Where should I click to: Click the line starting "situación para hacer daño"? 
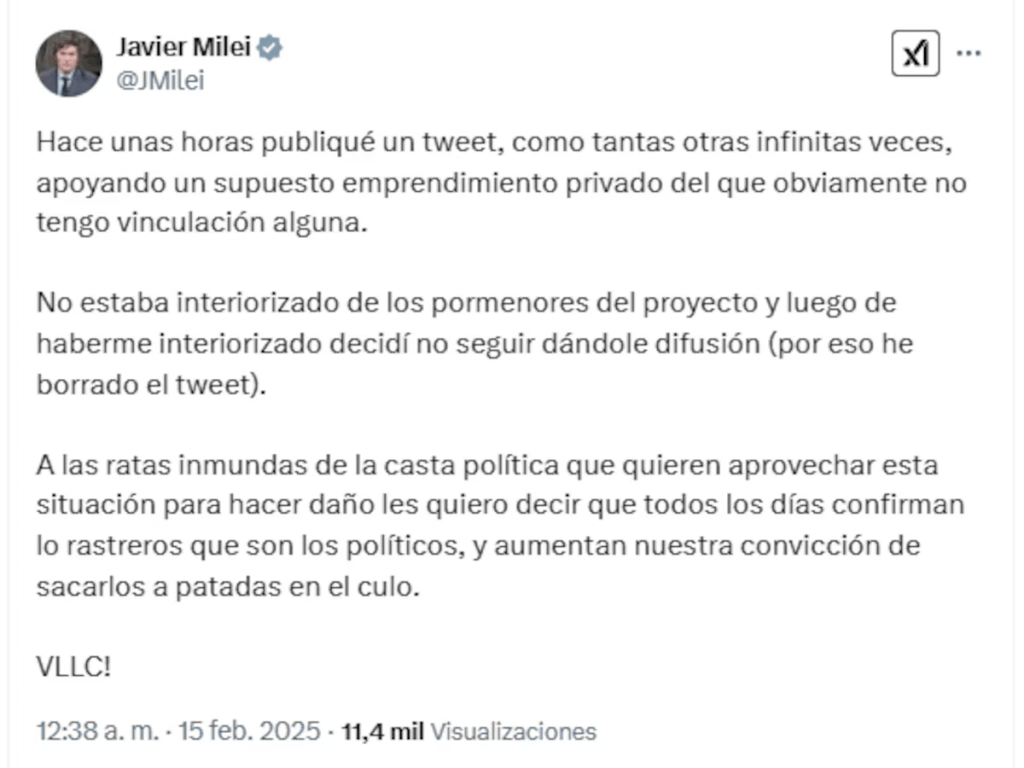tap(500, 505)
